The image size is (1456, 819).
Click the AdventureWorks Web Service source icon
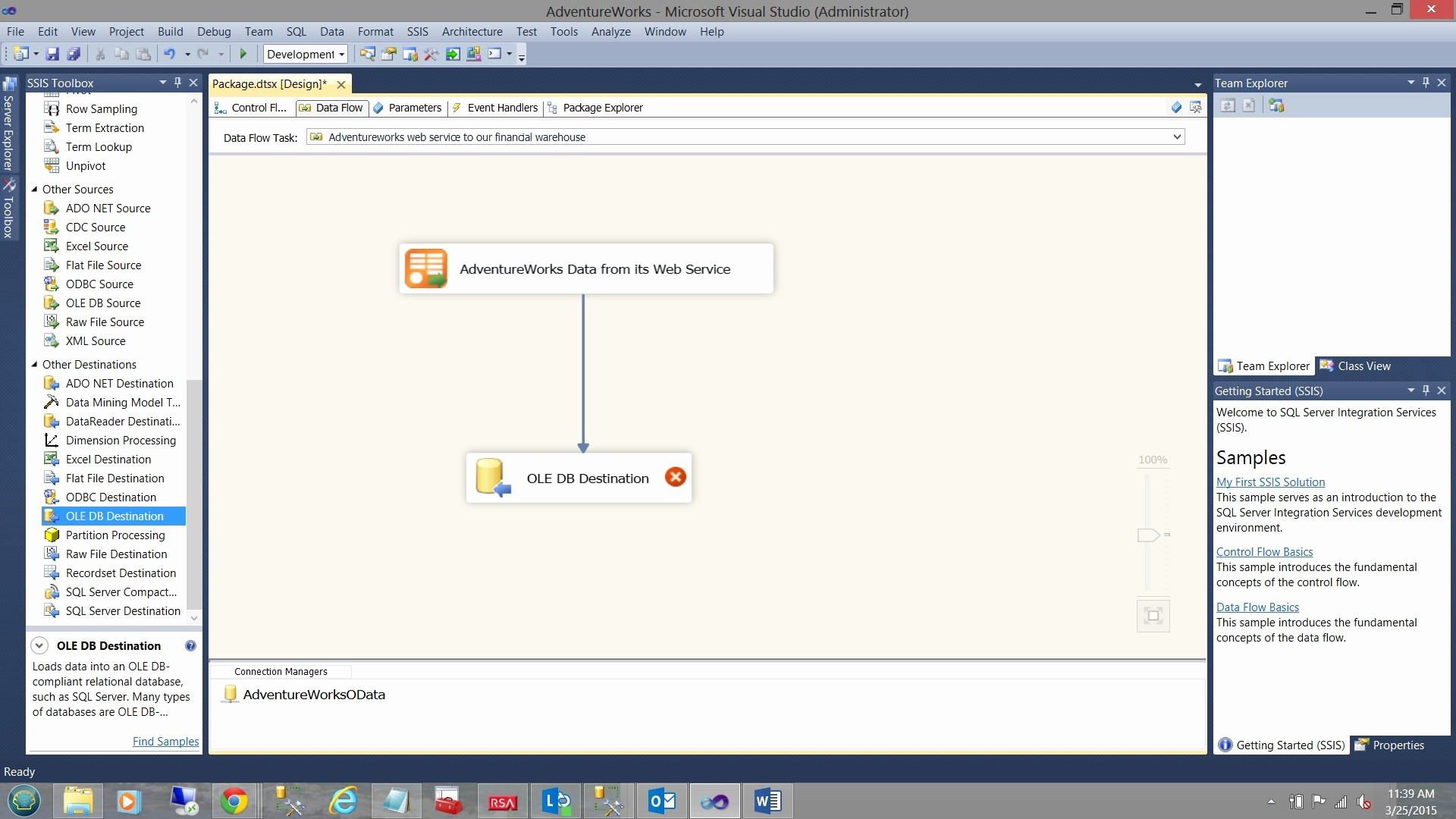tap(427, 268)
